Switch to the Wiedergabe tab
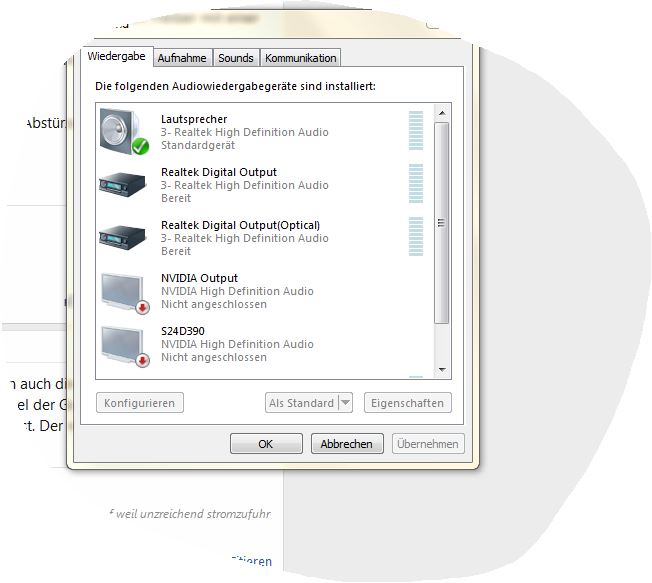 click(117, 56)
